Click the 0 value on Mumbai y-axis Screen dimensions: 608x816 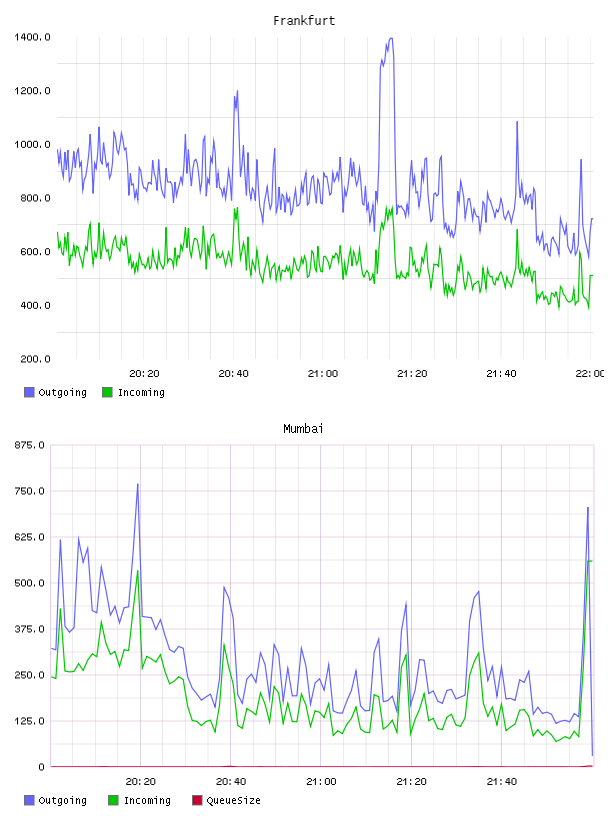(x=42, y=767)
